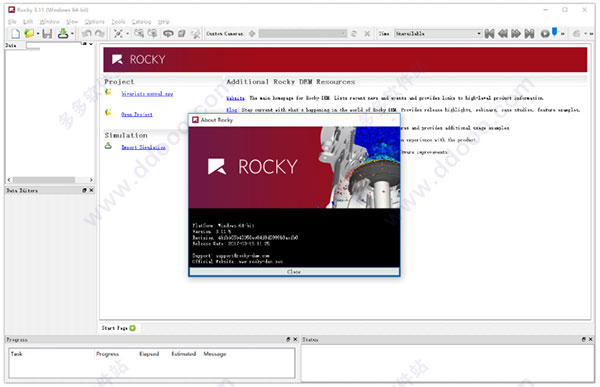
Task: Click the Import Simulation link
Action: tap(143, 147)
